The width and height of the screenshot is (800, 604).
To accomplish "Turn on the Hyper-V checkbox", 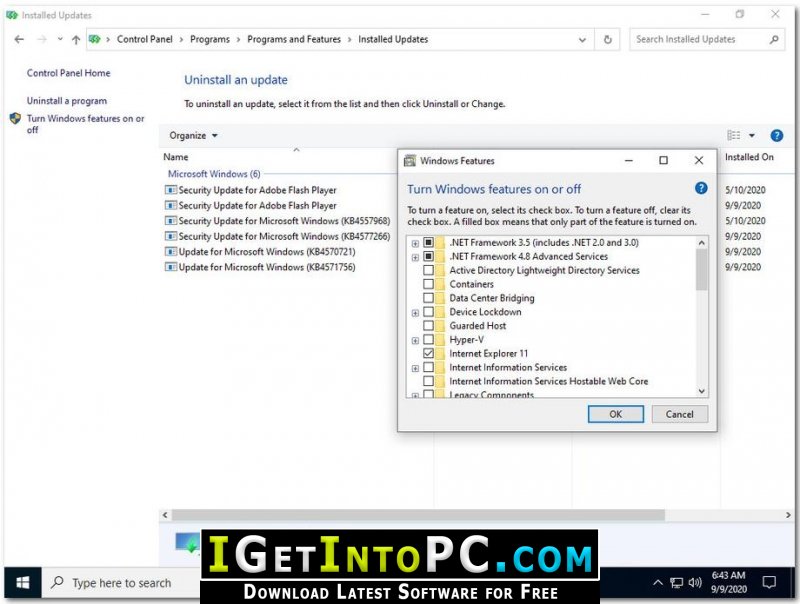I will tap(429, 339).
